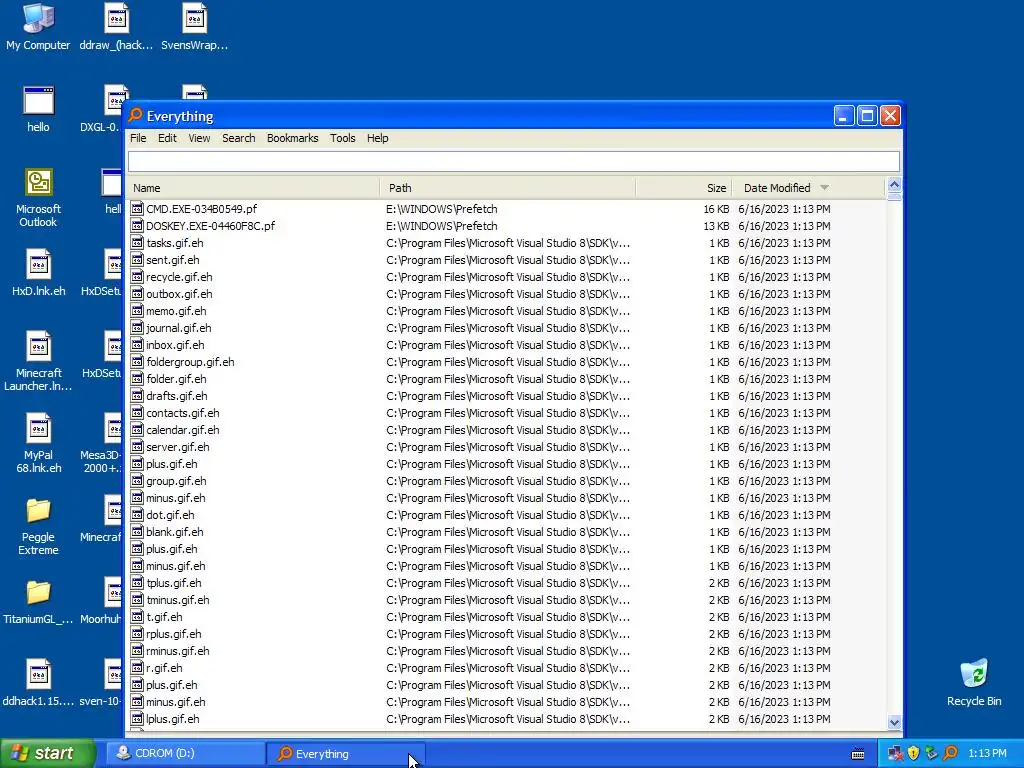Click the yellow security shield tray icon

tap(914, 753)
